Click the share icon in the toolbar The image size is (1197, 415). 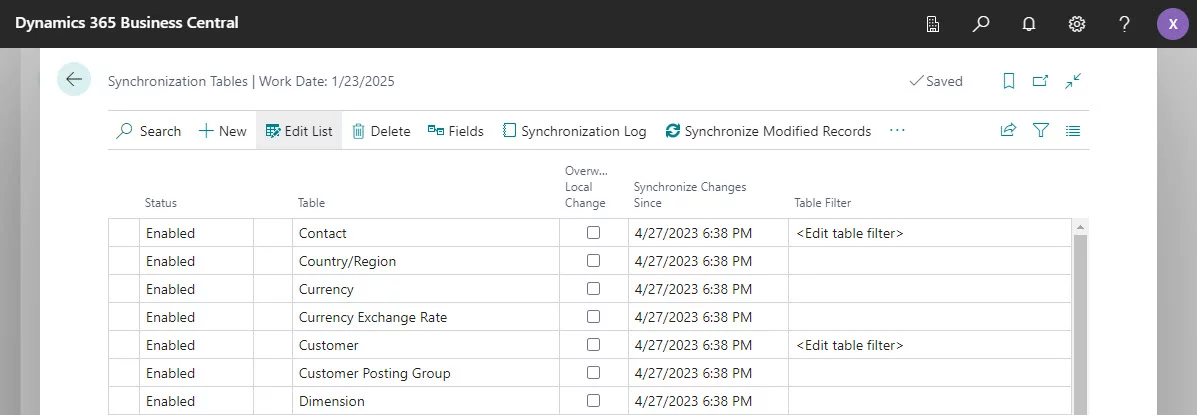1008,130
